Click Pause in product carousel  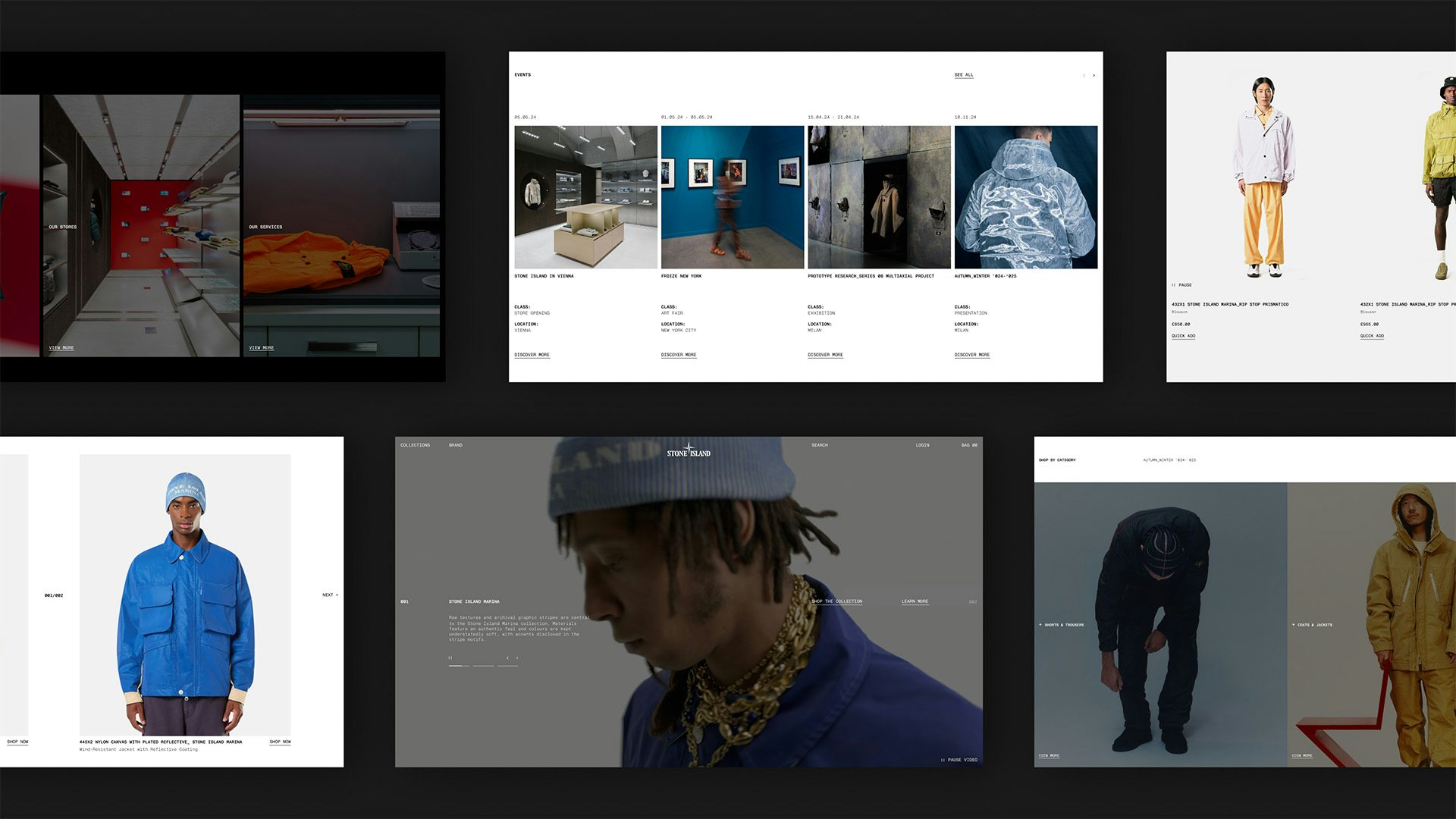[x=1181, y=285]
